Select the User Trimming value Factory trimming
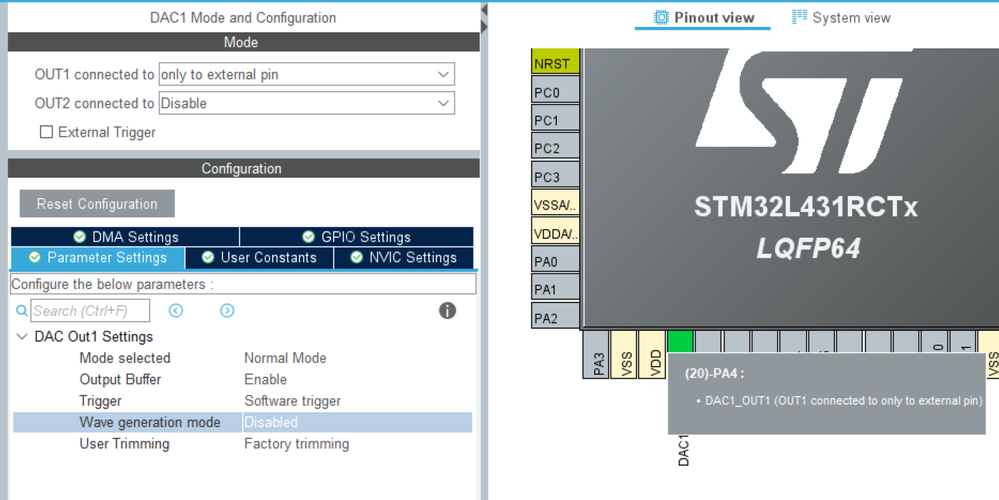The image size is (999, 500). click(297, 444)
